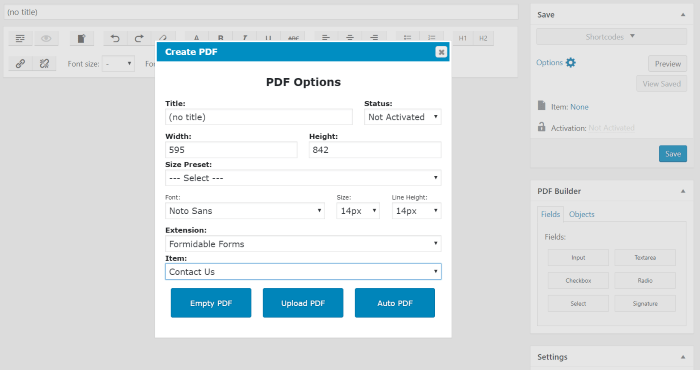The height and width of the screenshot is (370, 700).
Task: Close the Create PDF dialog
Action: coord(441,52)
